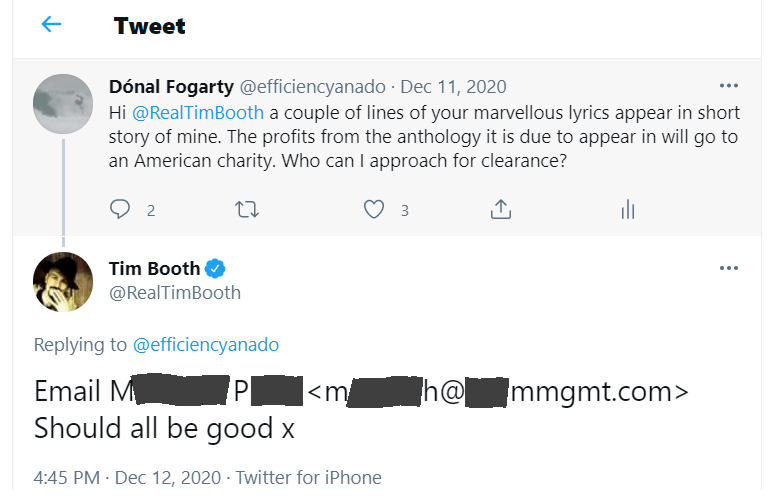
Task: Open more options on Dónal Fogarty's tweet
Action: click(x=729, y=86)
